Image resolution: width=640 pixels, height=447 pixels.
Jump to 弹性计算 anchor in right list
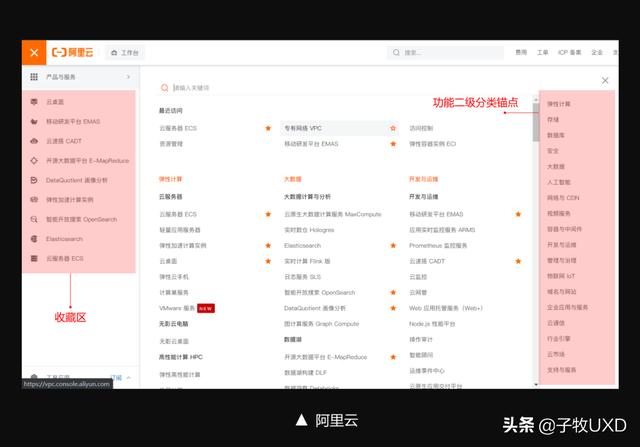click(559, 104)
